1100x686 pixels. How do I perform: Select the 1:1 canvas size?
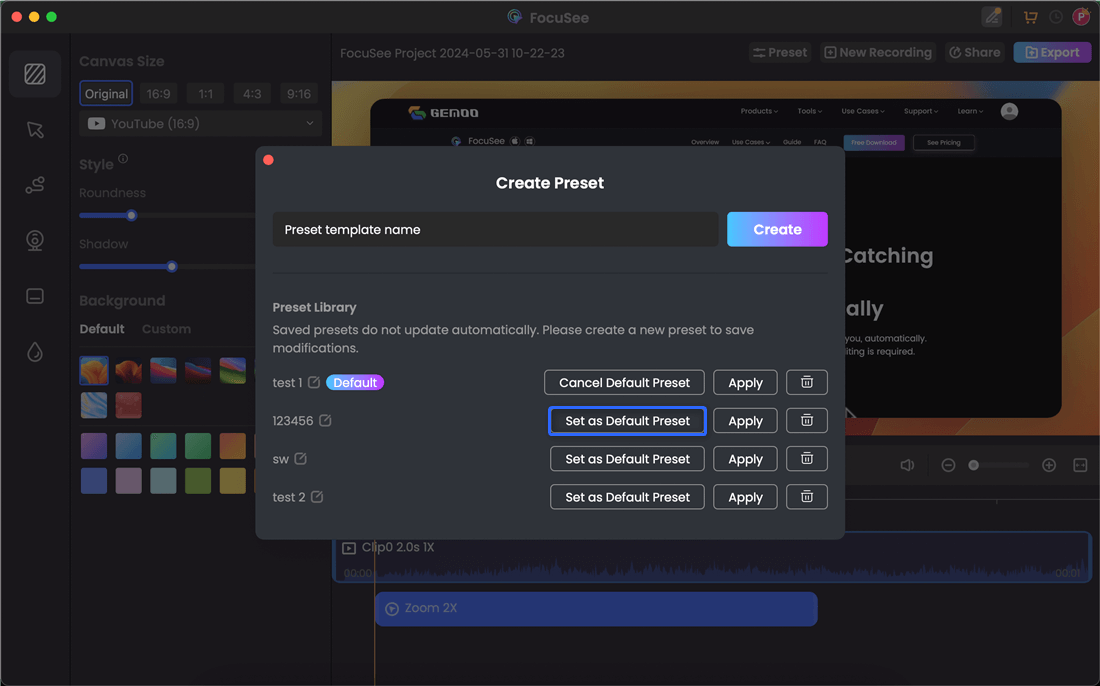206,93
